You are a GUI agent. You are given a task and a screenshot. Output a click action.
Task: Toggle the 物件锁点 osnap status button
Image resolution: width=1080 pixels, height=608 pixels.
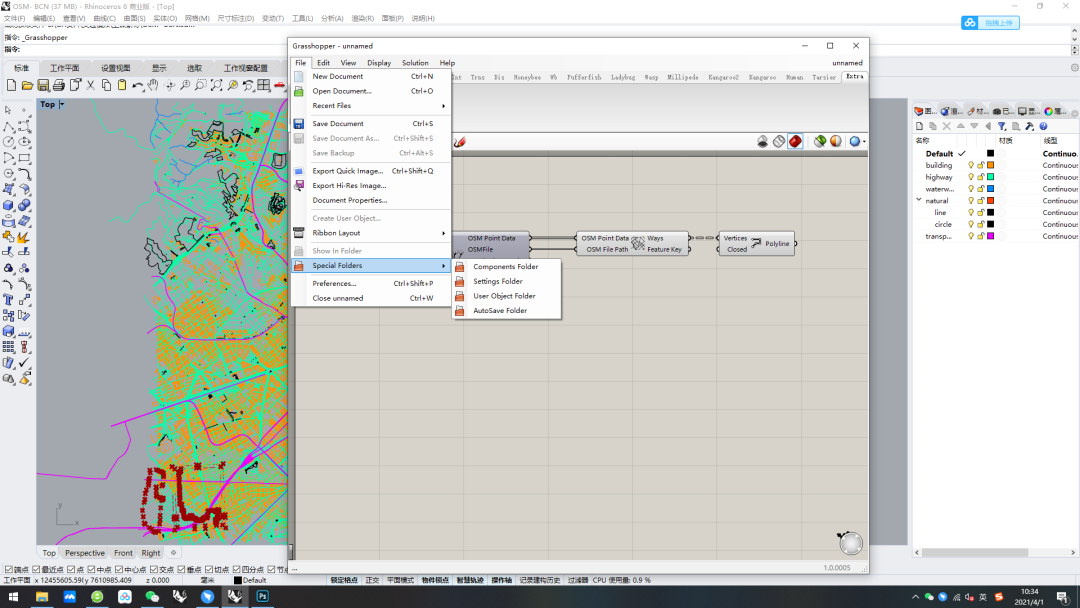[x=435, y=580]
